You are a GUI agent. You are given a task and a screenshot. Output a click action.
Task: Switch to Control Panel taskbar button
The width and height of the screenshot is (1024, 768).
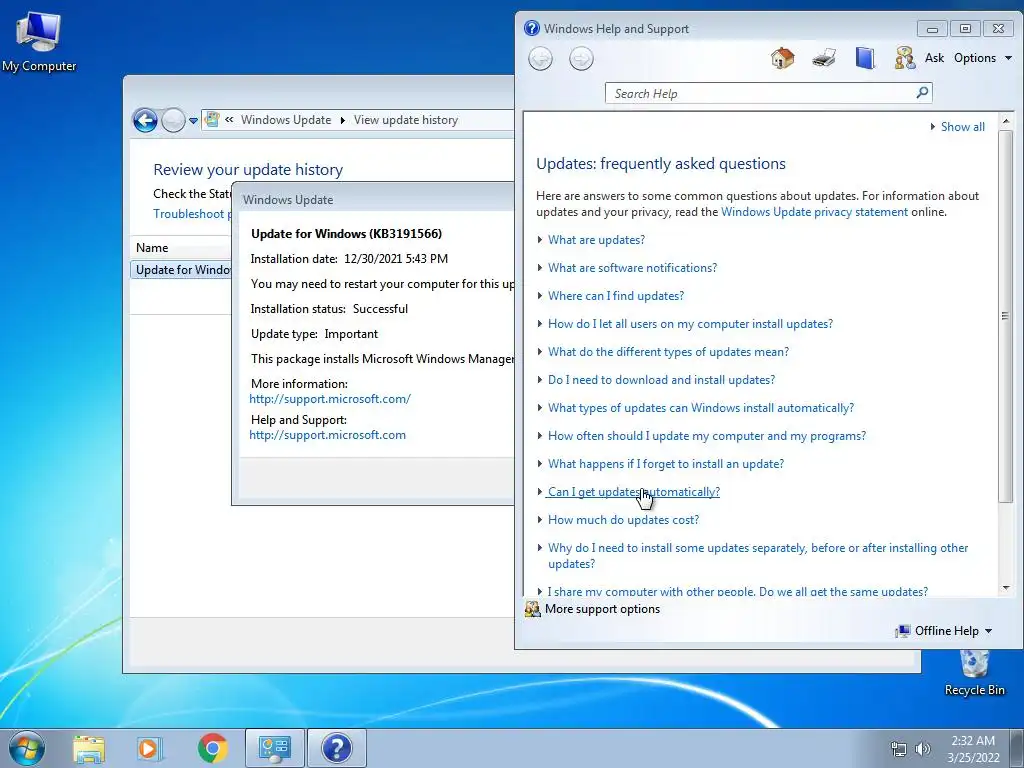(274, 748)
